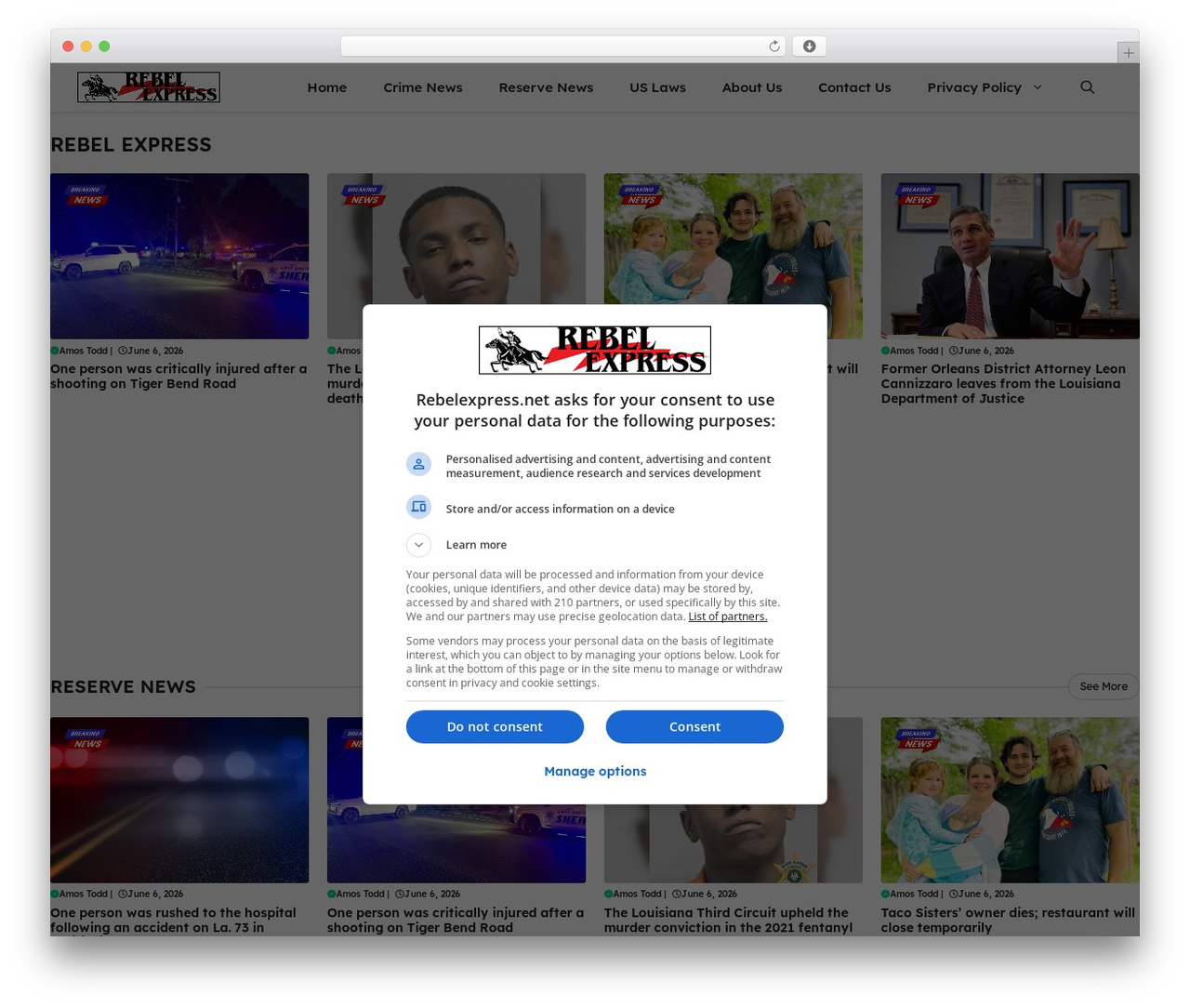This screenshot has width=1190, height=1008.
Task: Accept cookies with the Consent button
Action: click(694, 727)
